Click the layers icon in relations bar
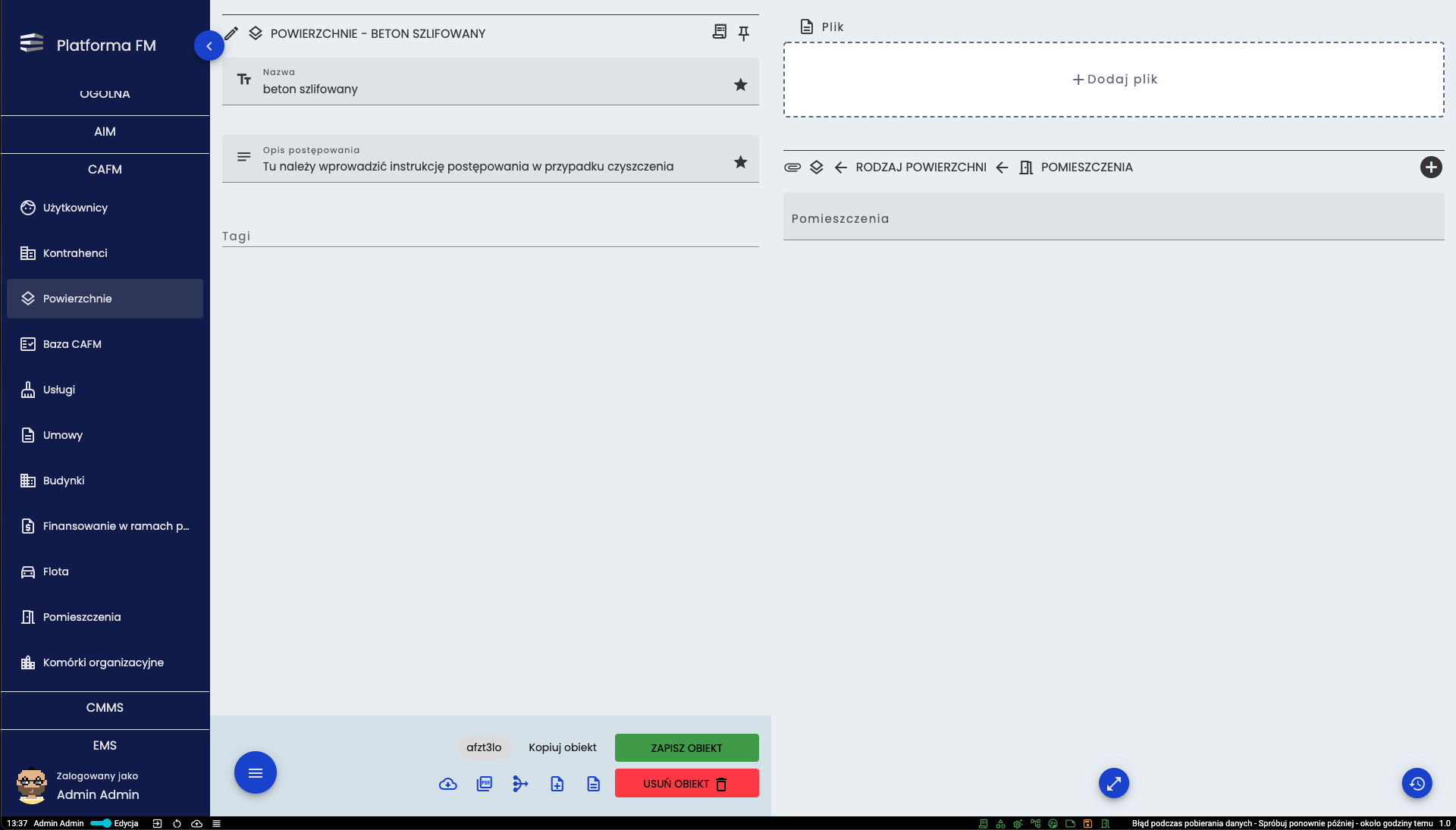The height and width of the screenshot is (830, 1456). [x=817, y=168]
